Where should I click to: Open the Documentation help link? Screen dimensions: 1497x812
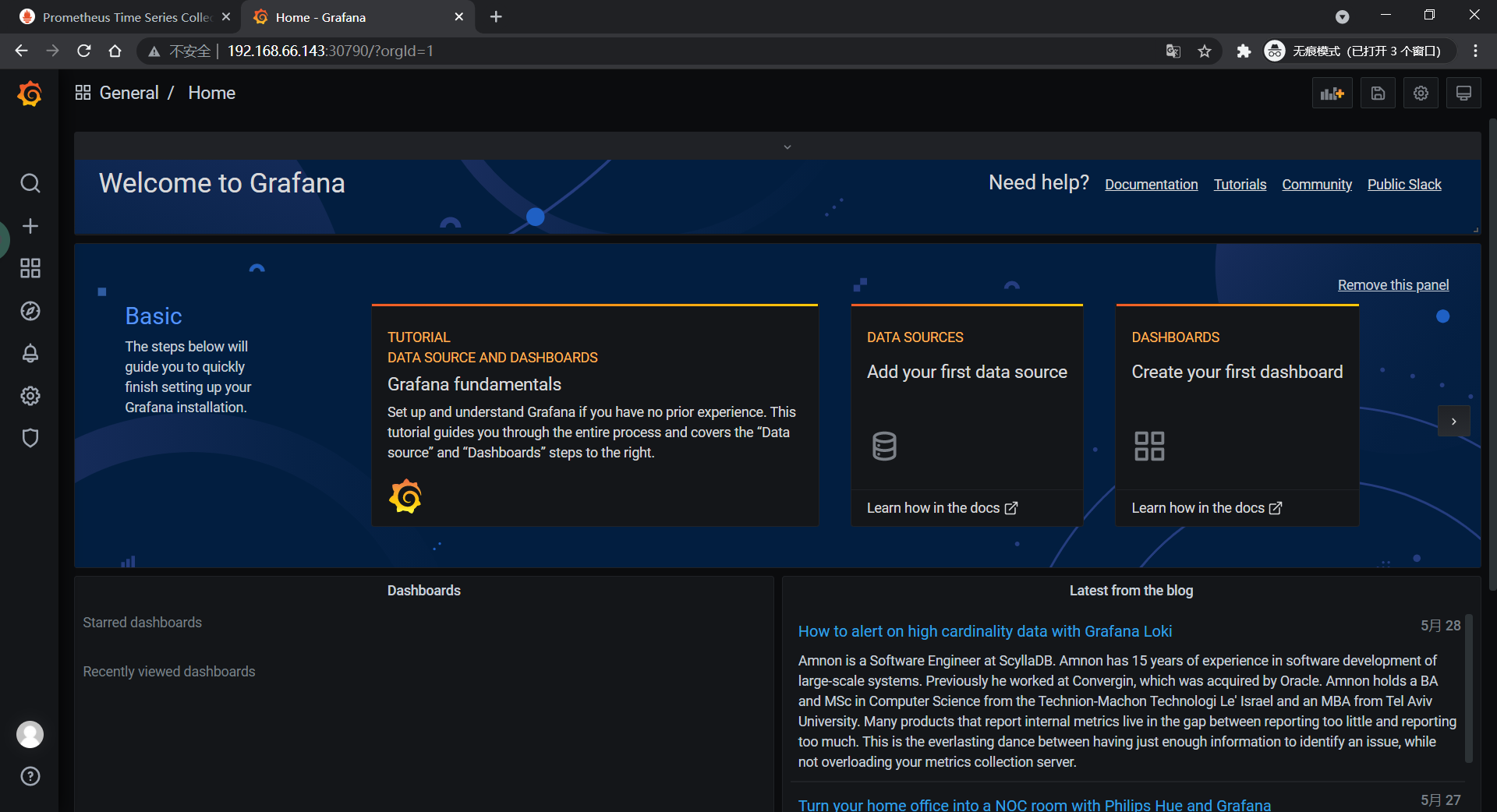(x=1151, y=185)
